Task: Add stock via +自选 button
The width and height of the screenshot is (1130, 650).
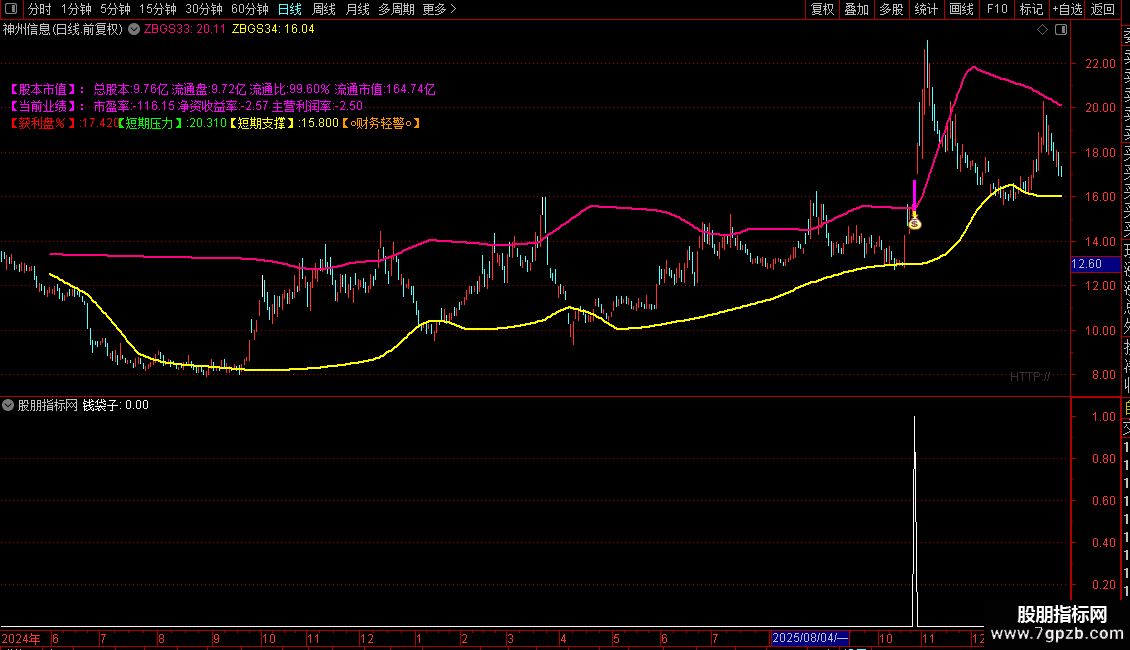Action: [1067, 9]
